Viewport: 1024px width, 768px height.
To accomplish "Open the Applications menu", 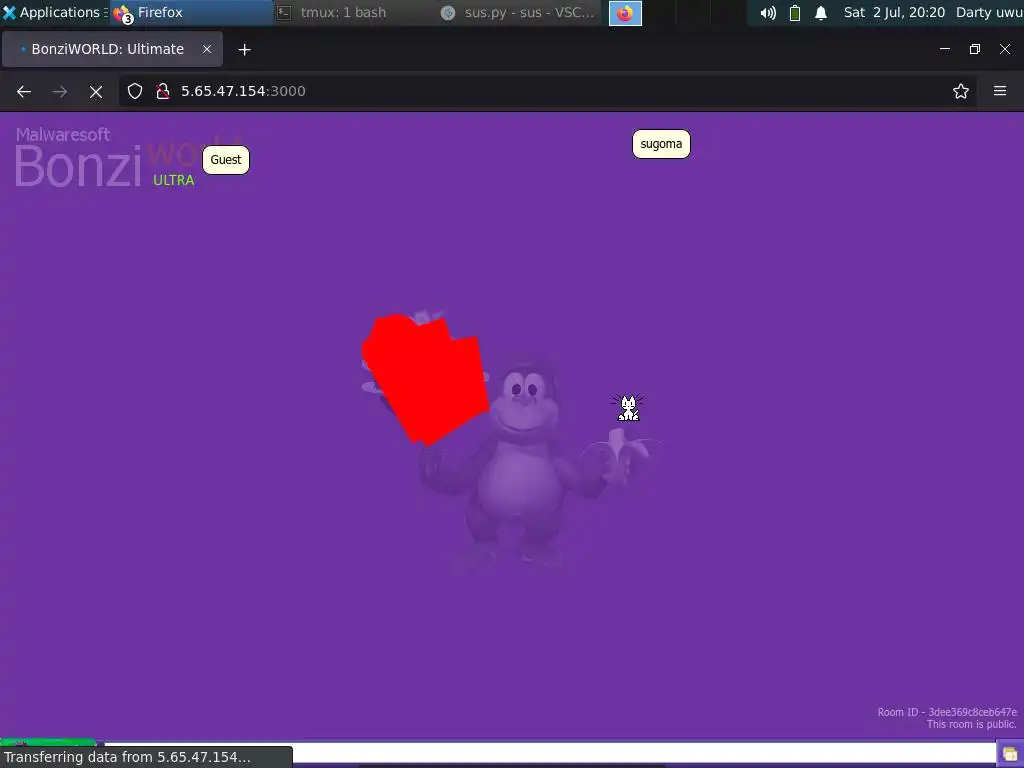I will click(x=54, y=12).
